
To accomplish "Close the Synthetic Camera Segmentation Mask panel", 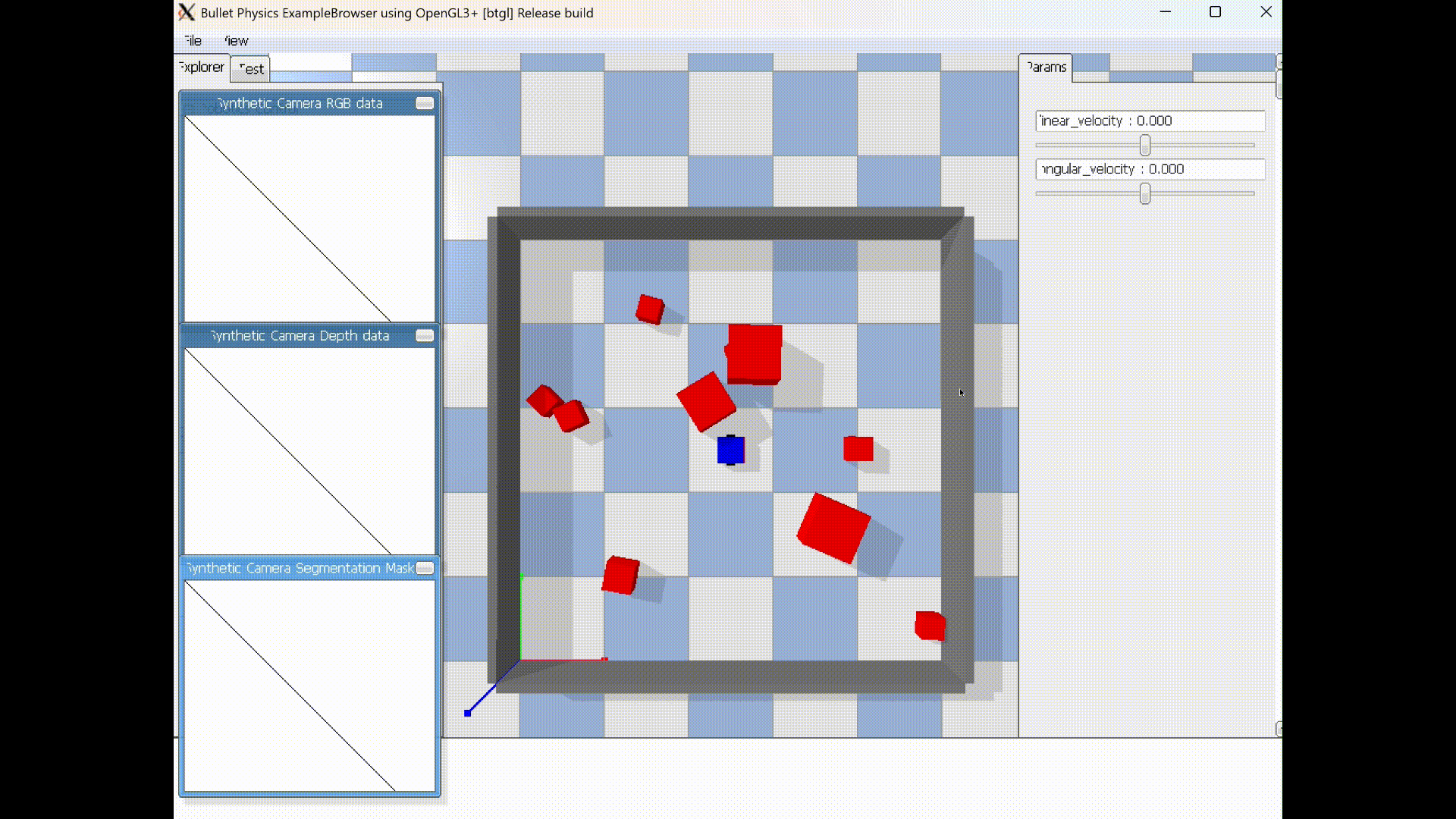I will coord(425,568).
